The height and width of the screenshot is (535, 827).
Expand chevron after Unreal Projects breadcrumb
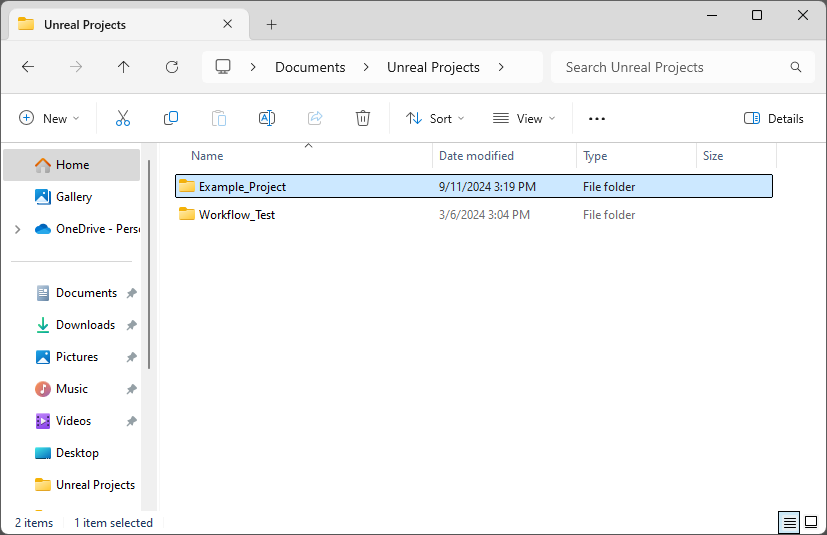pos(501,67)
